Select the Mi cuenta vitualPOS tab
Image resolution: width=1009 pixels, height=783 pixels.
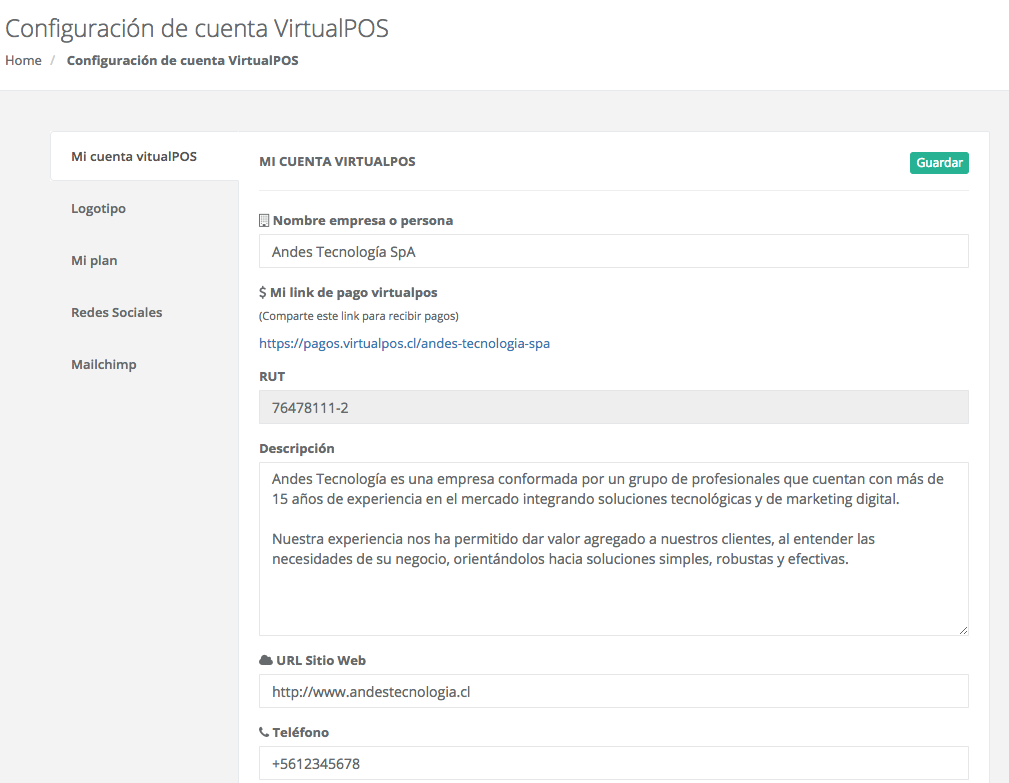click(x=145, y=156)
